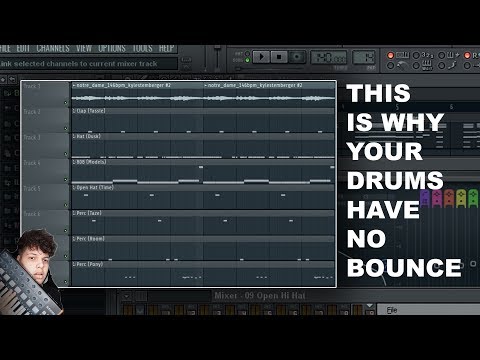
Task: Select the Perc (Taze) pattern clip
Action: click(x=203, y=222)
